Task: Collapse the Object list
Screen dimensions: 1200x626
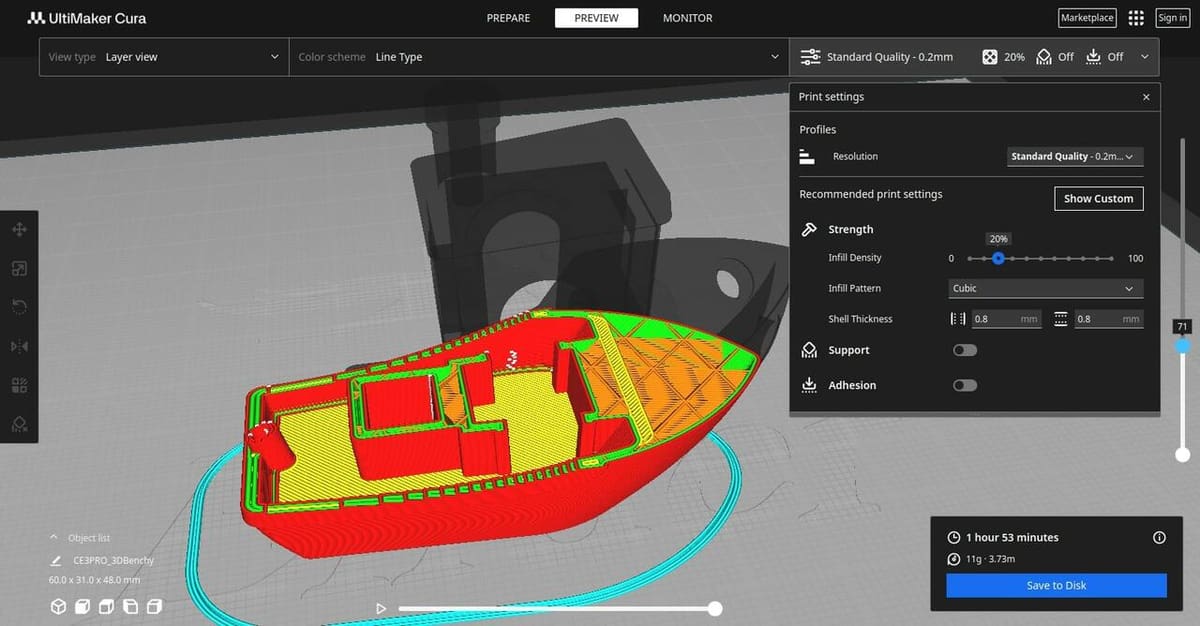Action: (x=55, y=538)
